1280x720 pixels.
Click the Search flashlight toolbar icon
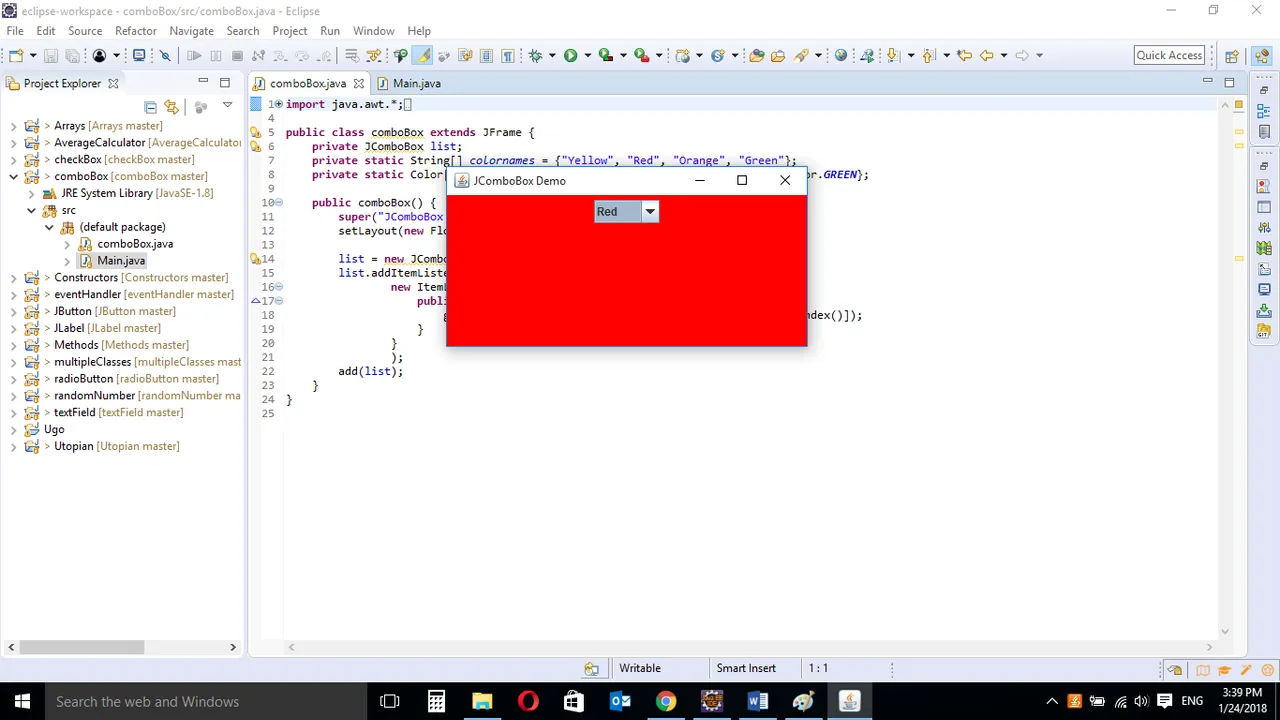(802, 56)
